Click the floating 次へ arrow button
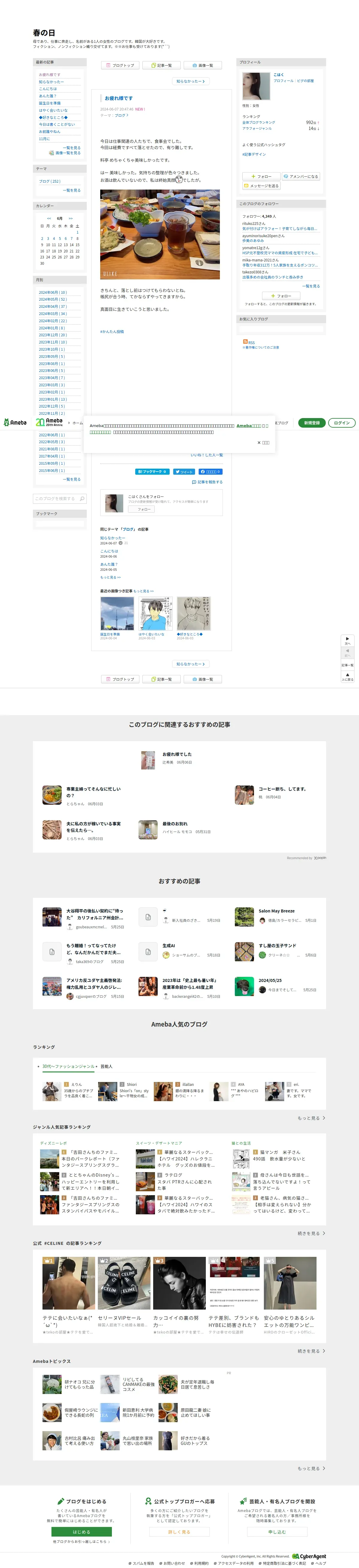This screenshot has height=1568, width=359. (x=347, y=640)
